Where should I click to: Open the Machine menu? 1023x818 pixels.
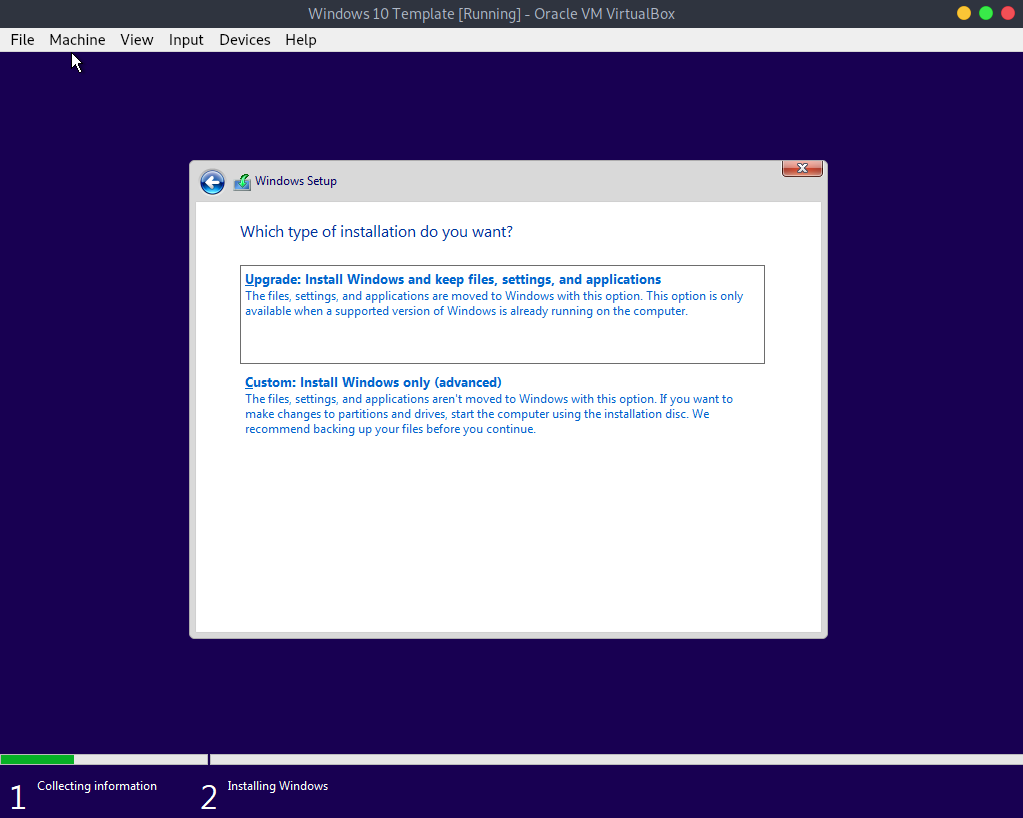coord(77,40)
